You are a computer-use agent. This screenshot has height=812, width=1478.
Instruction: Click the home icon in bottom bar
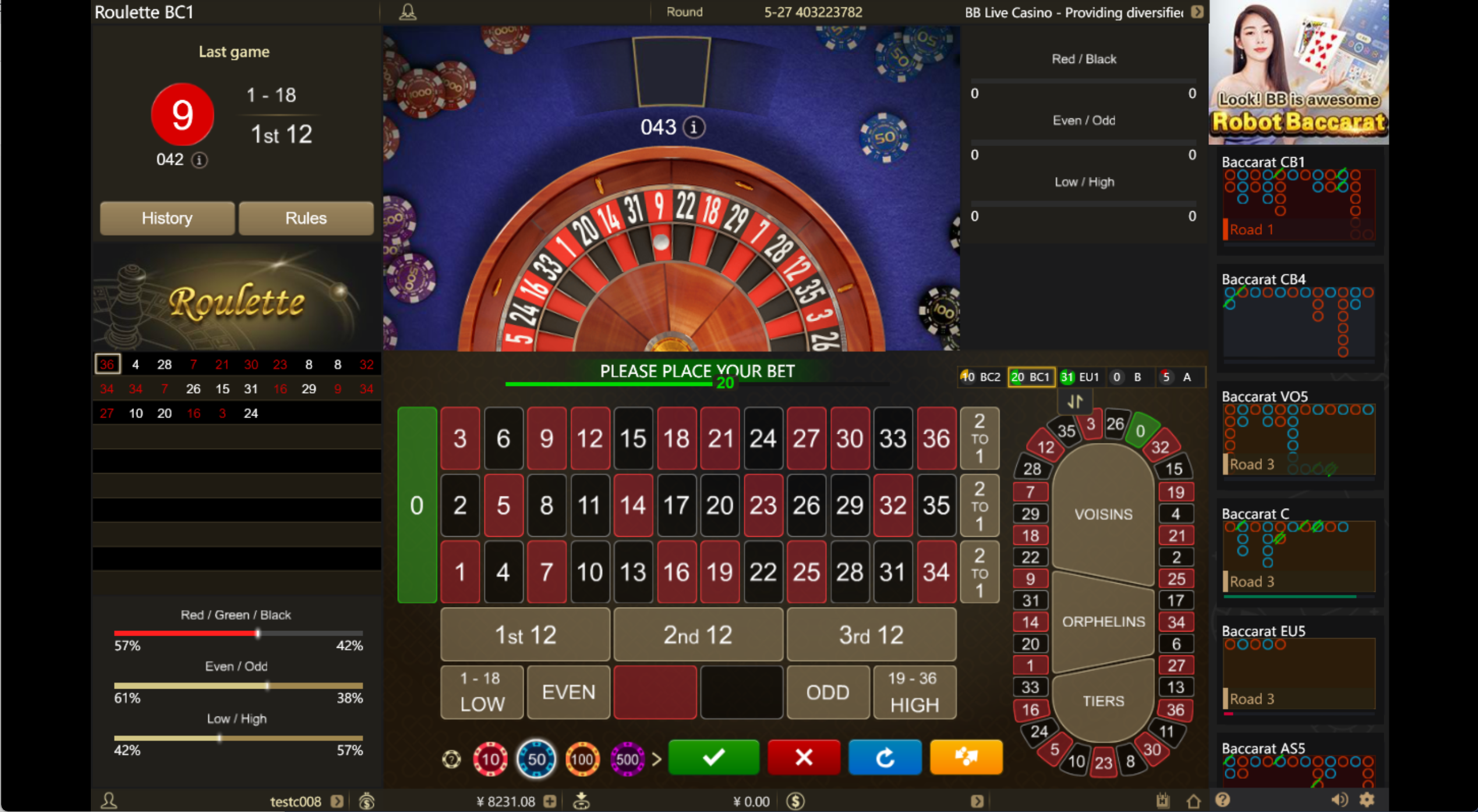click(x=1193, y=801)
